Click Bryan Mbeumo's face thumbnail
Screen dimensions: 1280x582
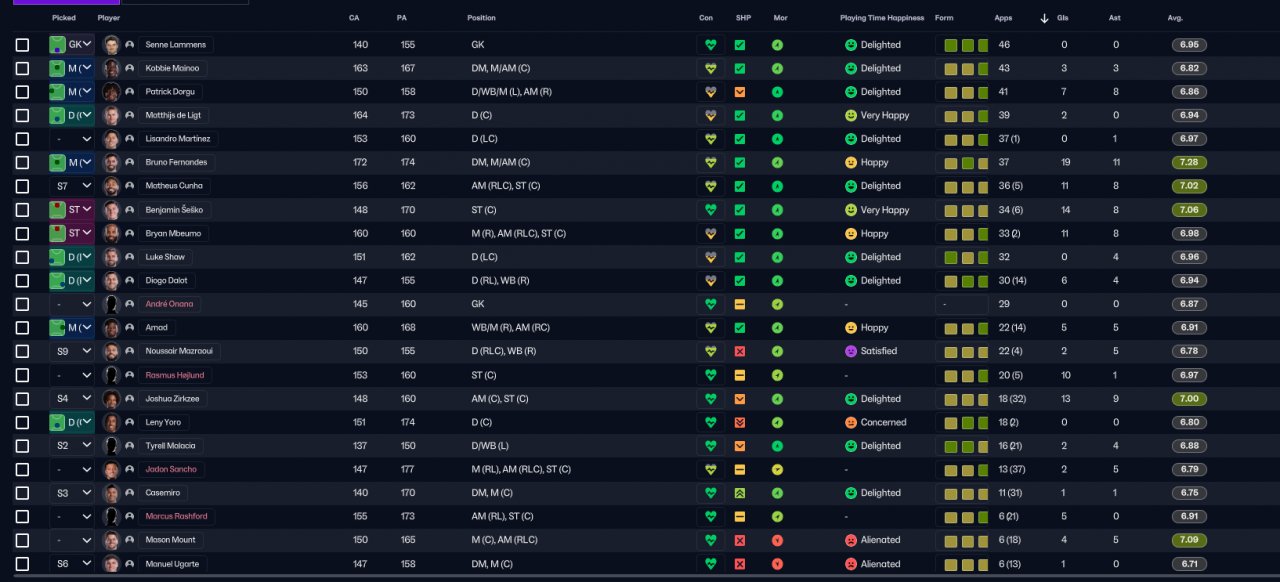111,233
